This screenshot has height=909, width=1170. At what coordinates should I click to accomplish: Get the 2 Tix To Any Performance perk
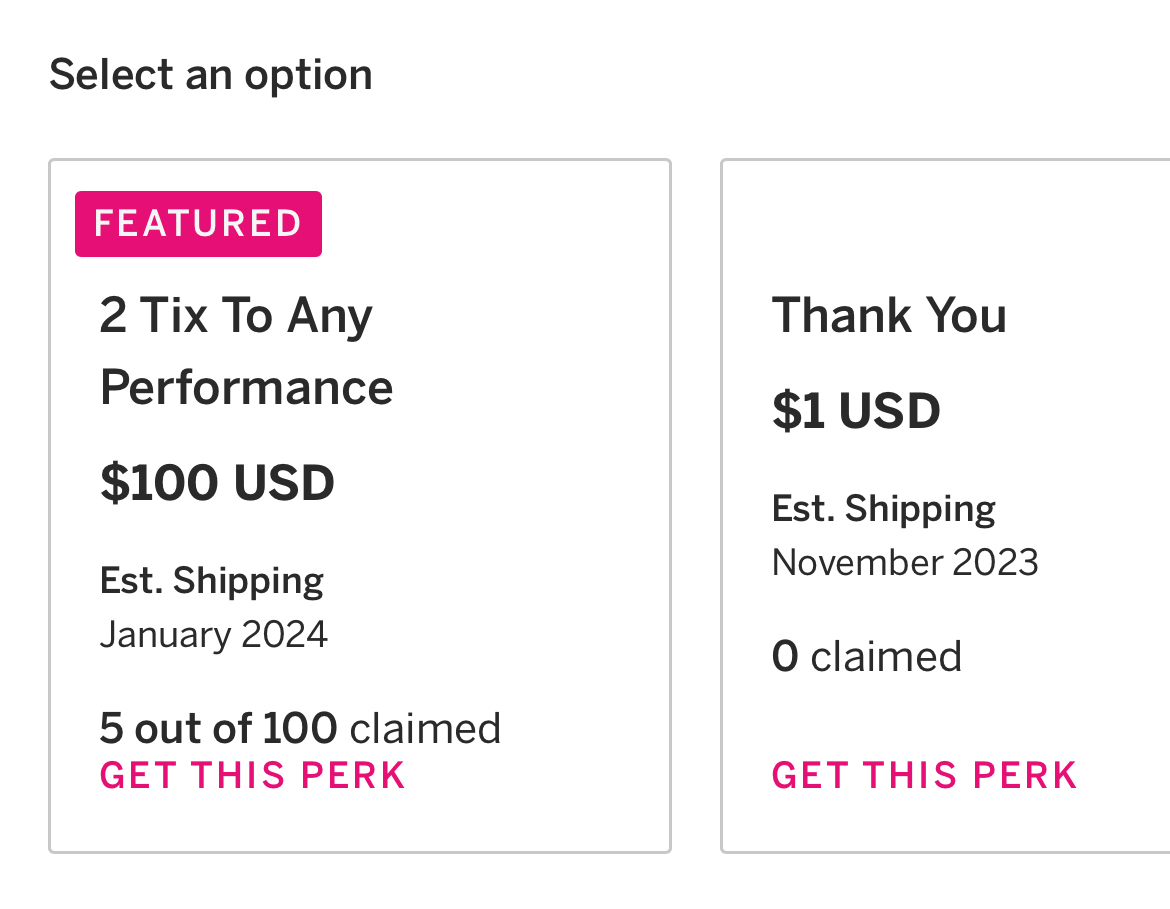(x=252, y=776)
